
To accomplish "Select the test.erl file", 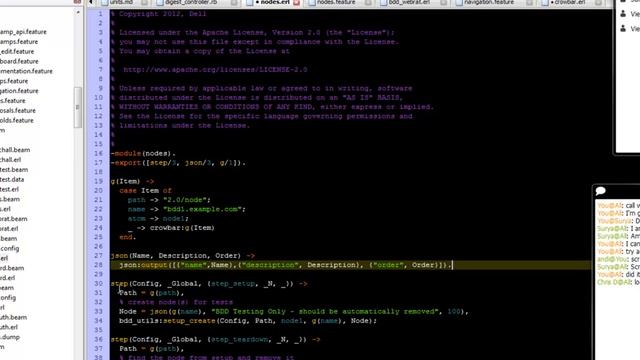I will [9, 189].
